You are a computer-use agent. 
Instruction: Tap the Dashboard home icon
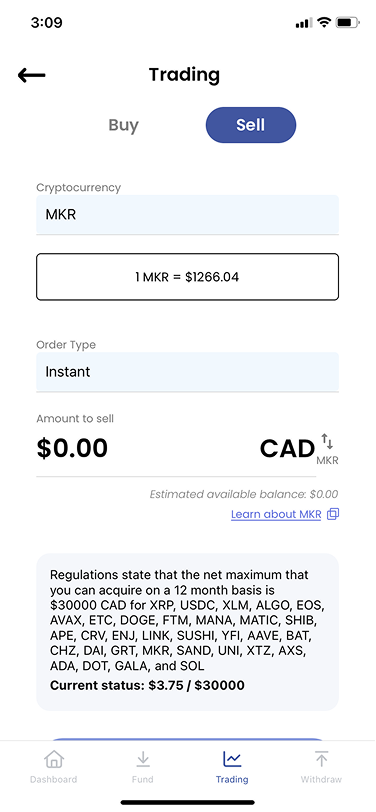click(x=53, y=760)
